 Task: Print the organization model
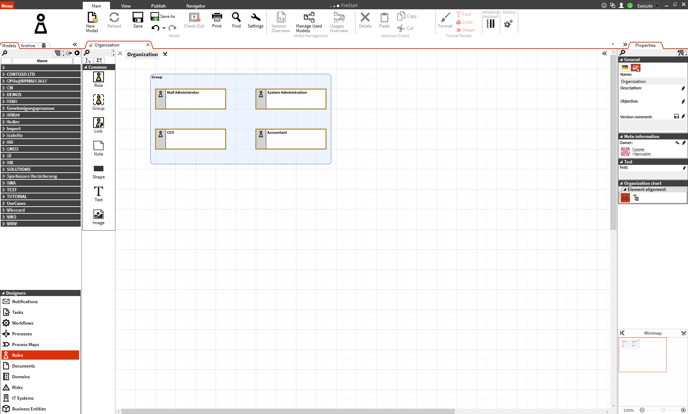(217, 20)
